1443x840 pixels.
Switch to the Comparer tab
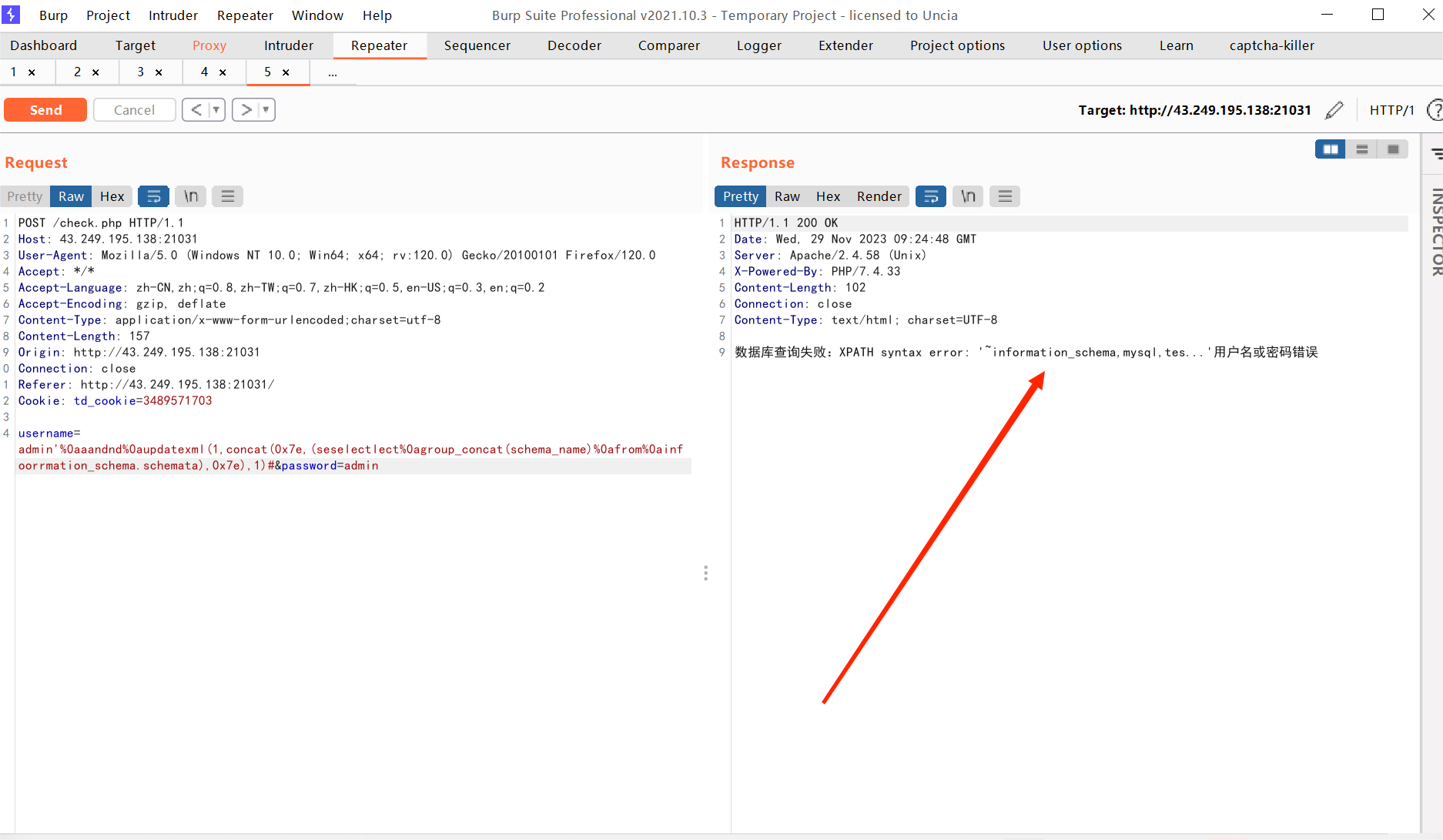[669, 45]
